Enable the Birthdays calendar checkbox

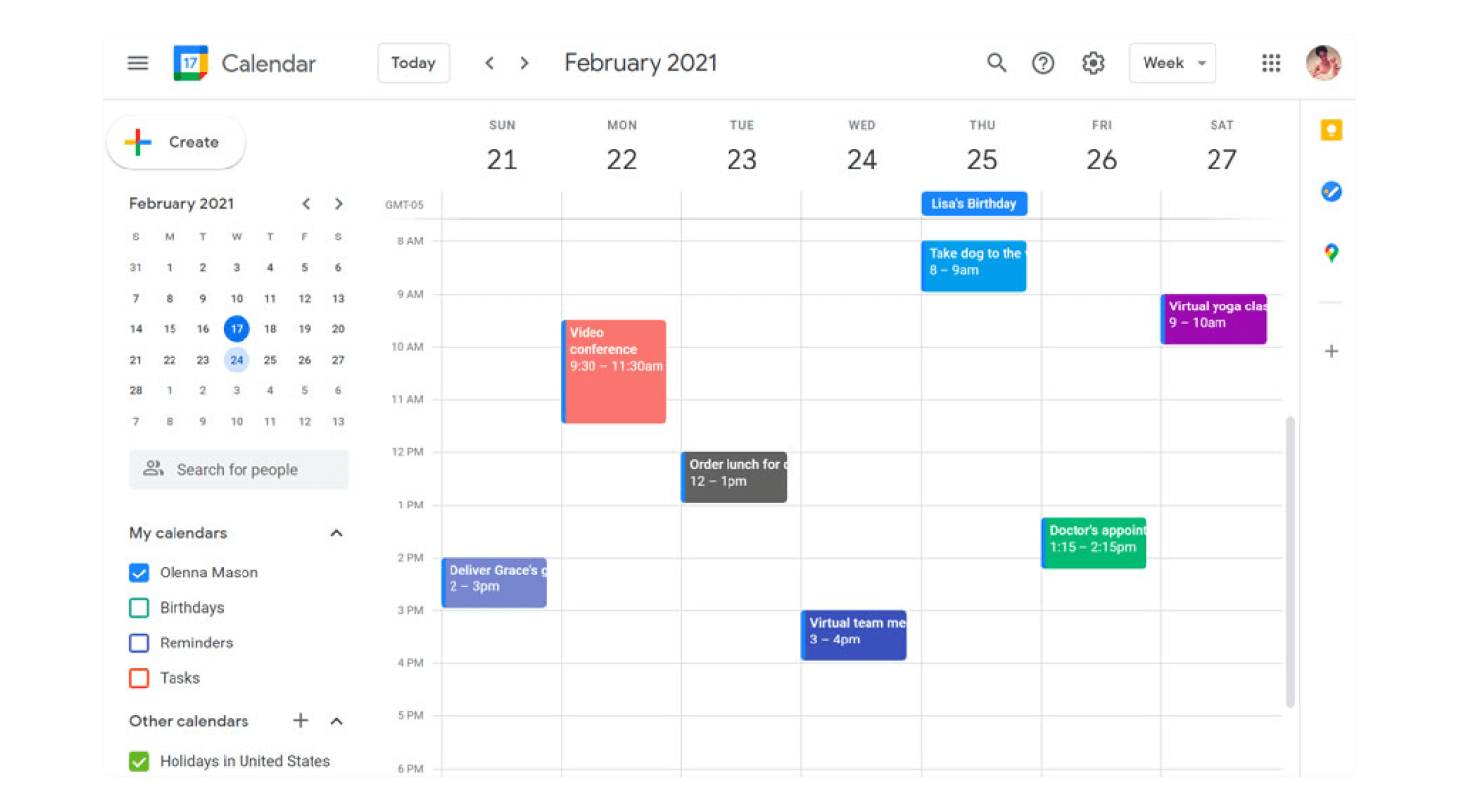[139, 608]
